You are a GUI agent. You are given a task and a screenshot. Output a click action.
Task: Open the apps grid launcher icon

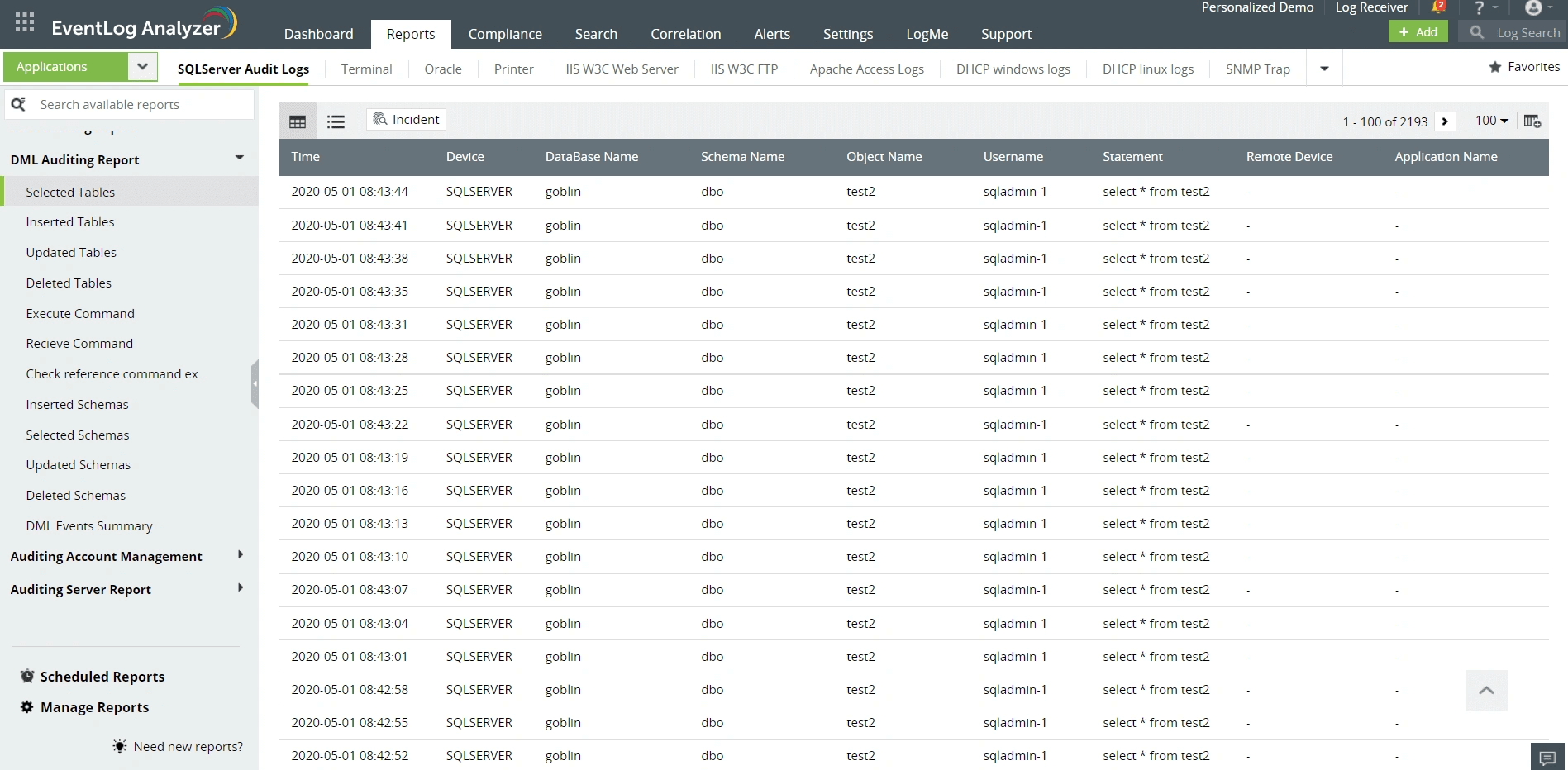(x=25, y=22)
